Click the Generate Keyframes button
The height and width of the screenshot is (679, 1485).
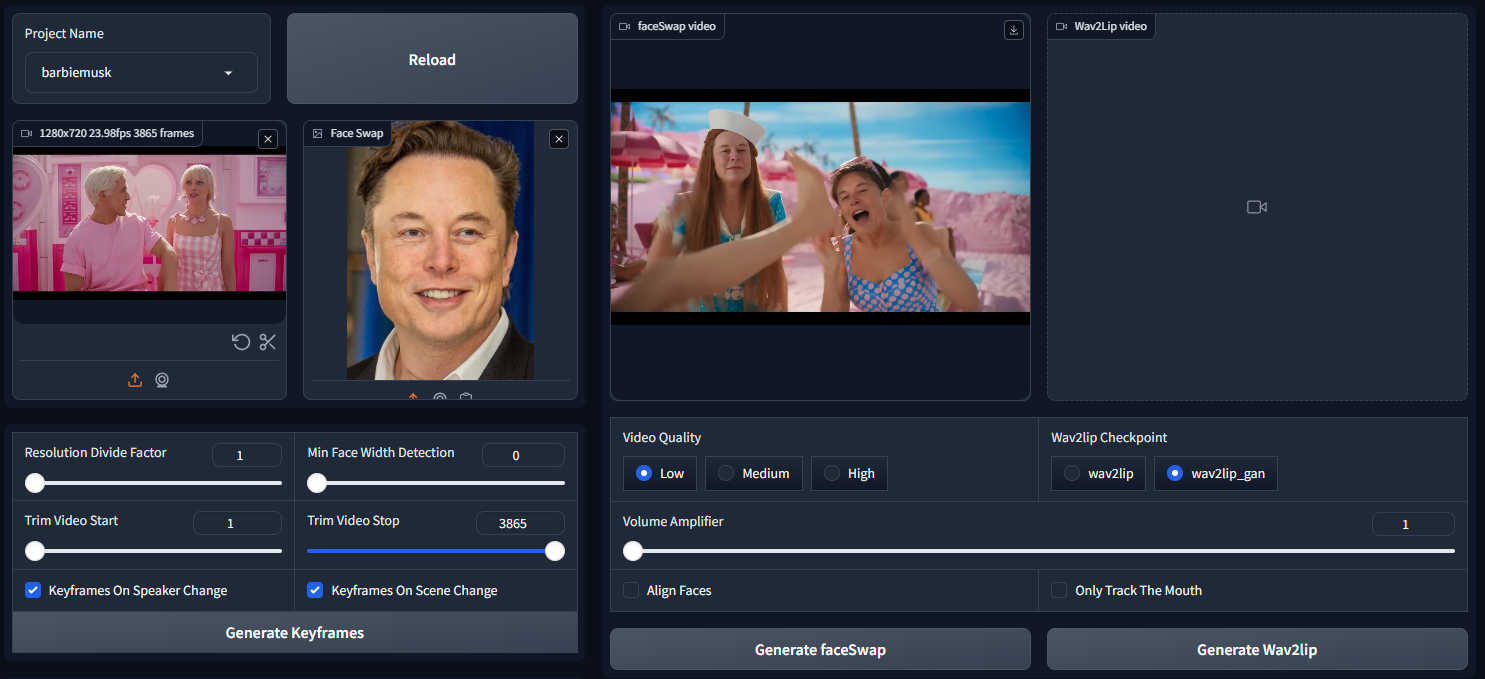click(295, 633)
